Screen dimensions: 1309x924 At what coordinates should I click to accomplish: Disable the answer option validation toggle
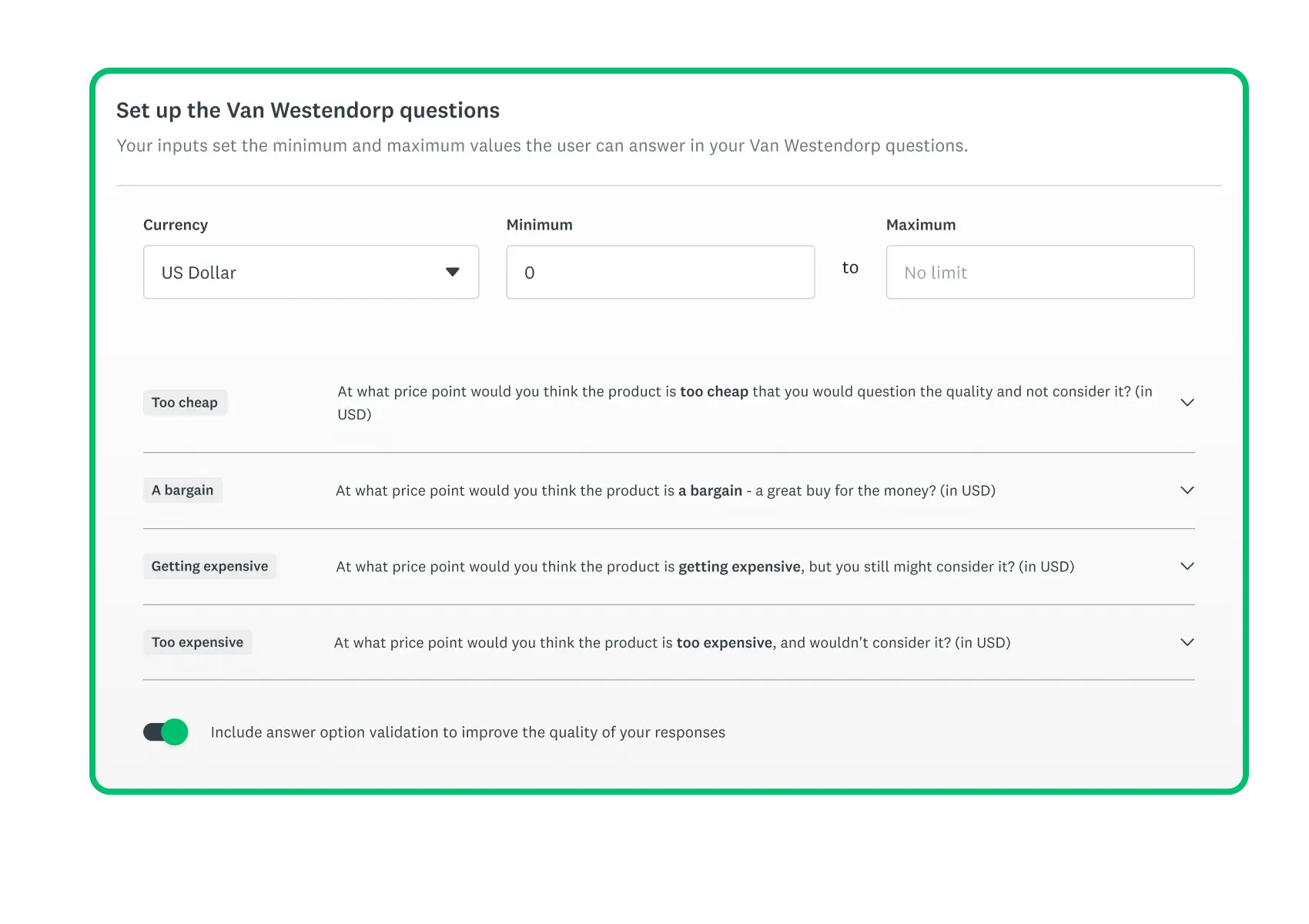pos(166,732)
